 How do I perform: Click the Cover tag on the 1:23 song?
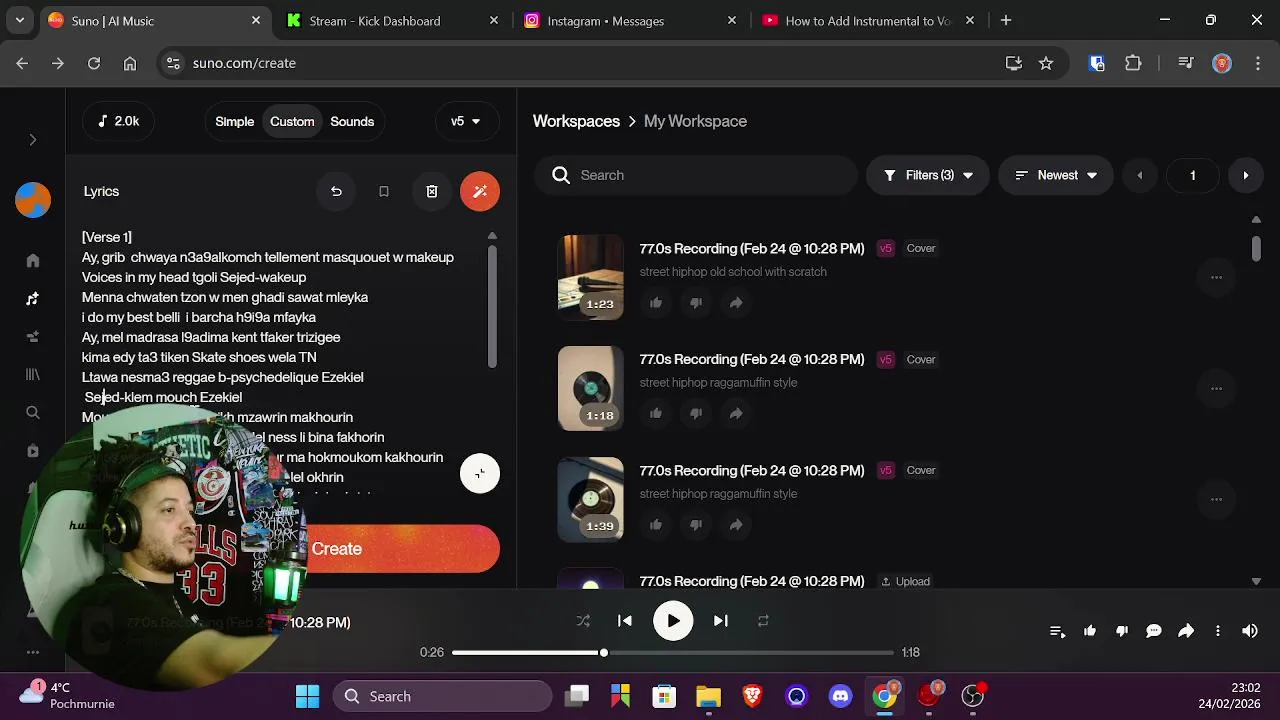(921, 248)
